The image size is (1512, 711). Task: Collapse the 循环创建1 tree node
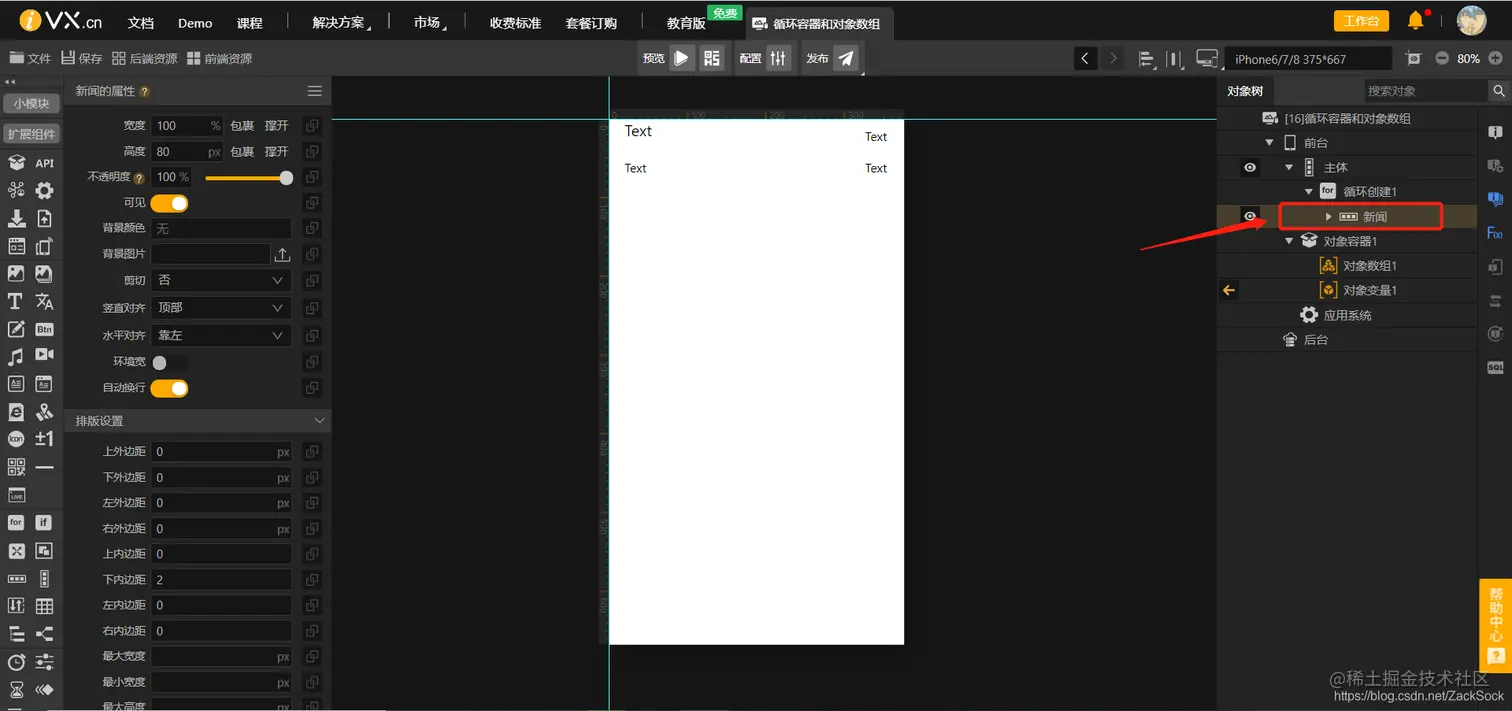pos(1309,192)
